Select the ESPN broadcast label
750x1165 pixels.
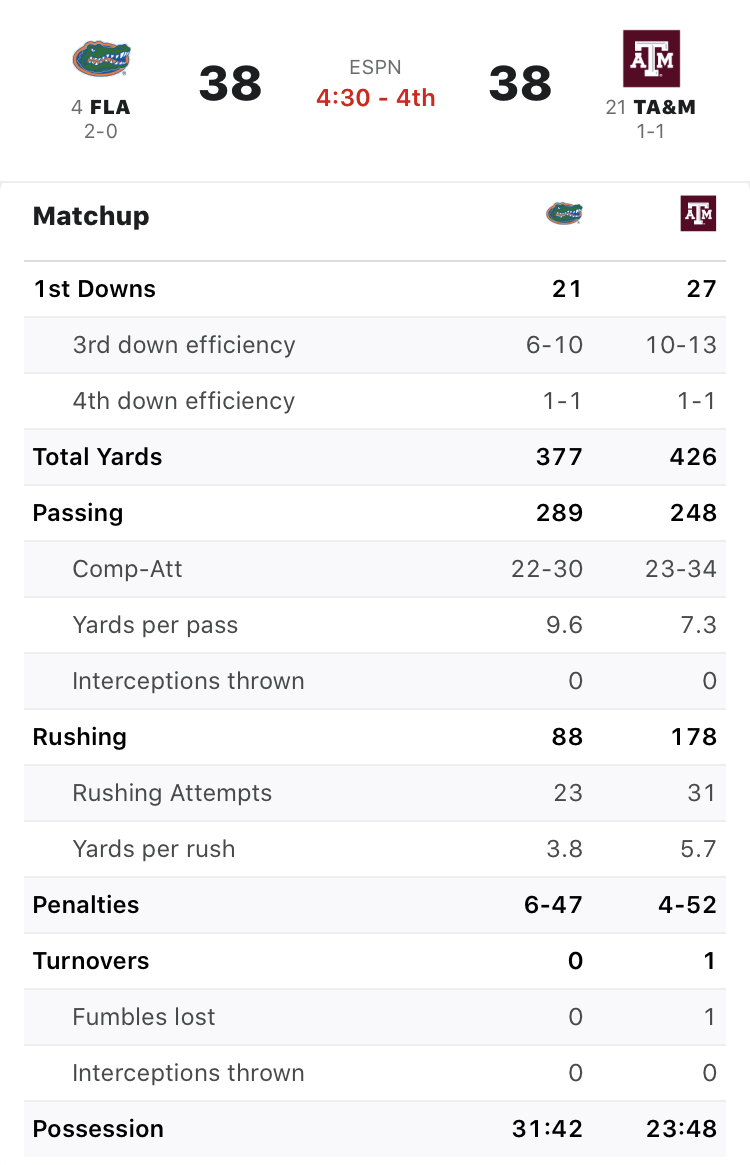click(375, 68)
